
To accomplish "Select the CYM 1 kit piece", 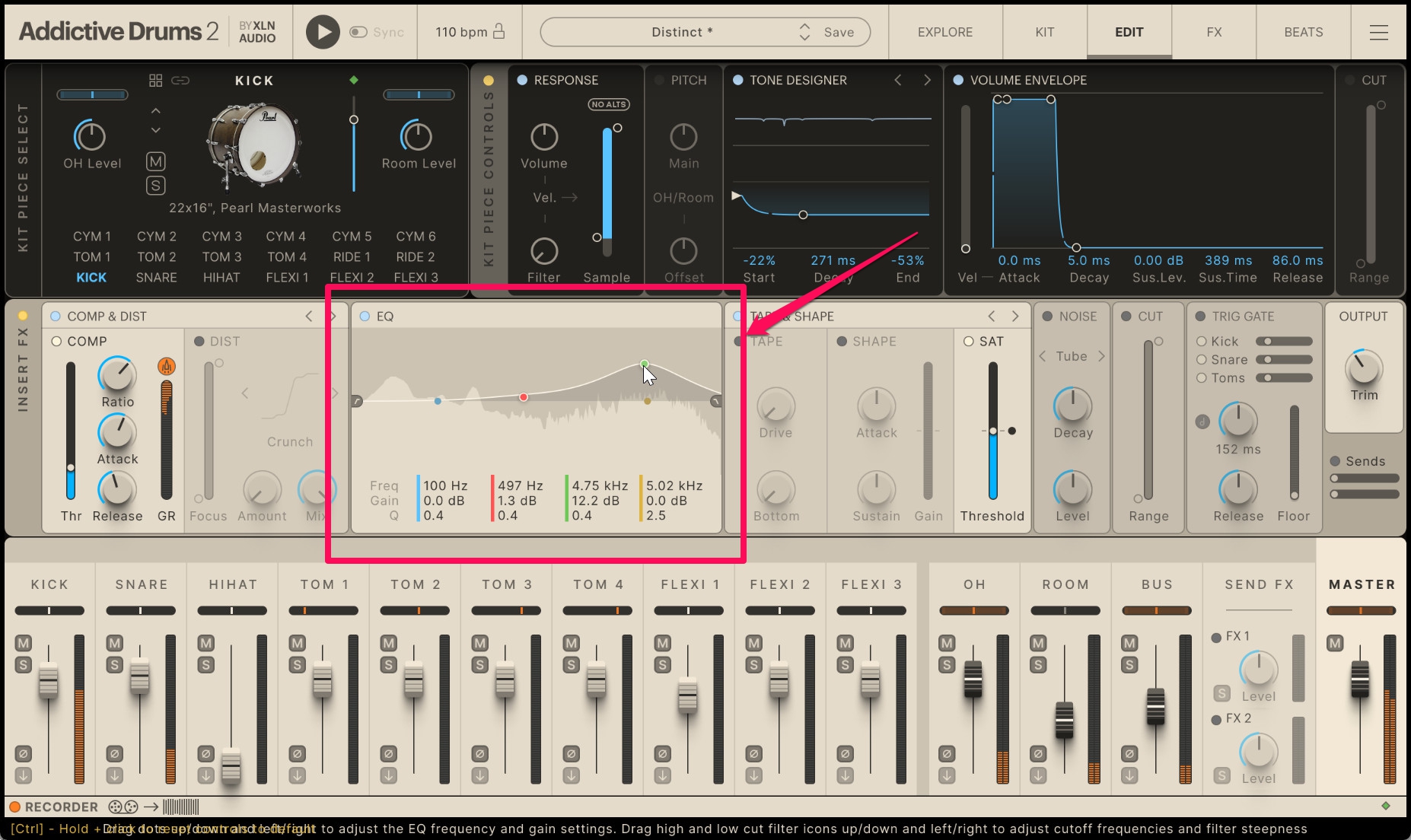I will click(92, 237).
